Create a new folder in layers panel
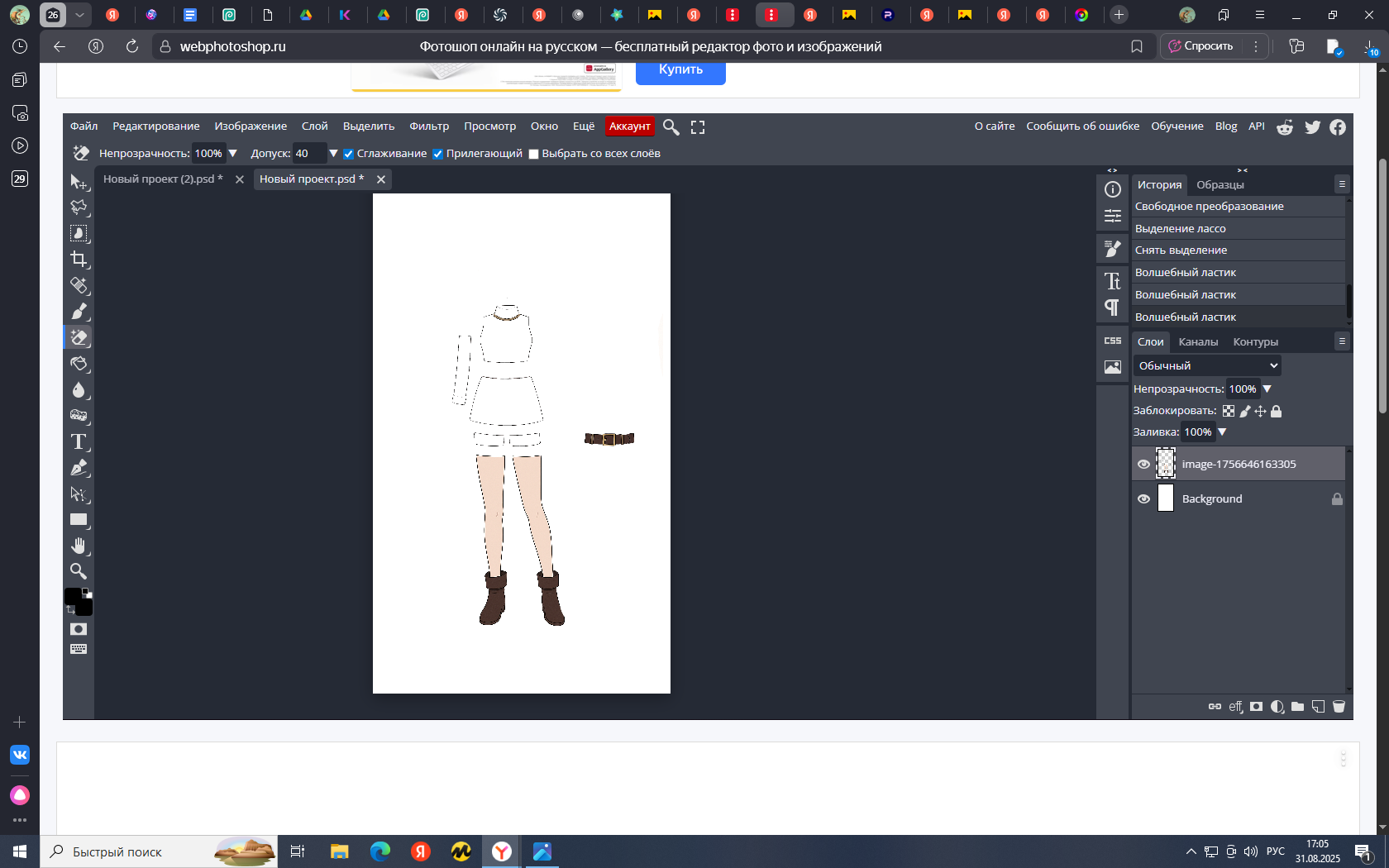The image size is (1389, 868). coord(1297,707)
